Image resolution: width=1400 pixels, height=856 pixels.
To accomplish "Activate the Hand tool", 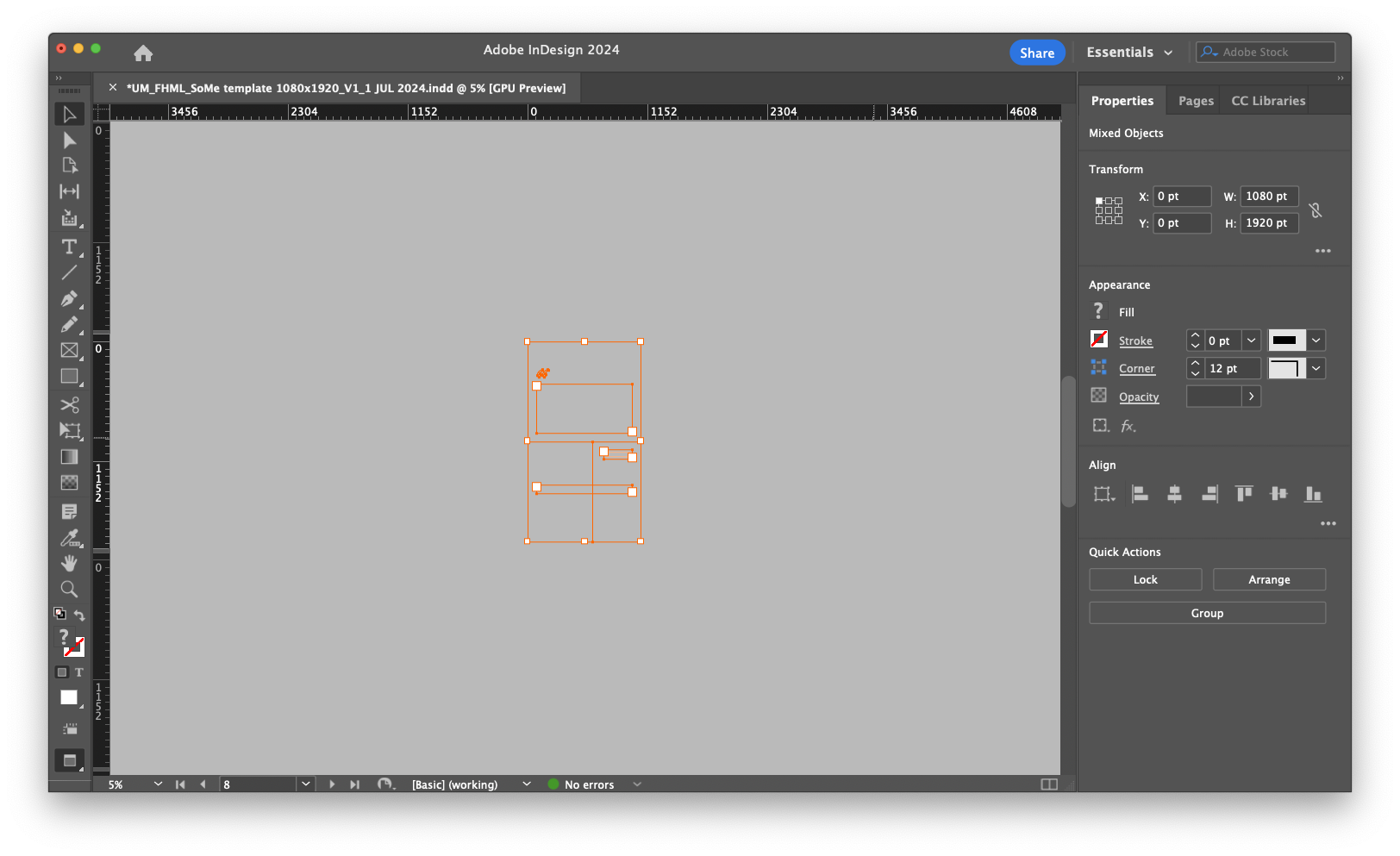I will [69, 563].
